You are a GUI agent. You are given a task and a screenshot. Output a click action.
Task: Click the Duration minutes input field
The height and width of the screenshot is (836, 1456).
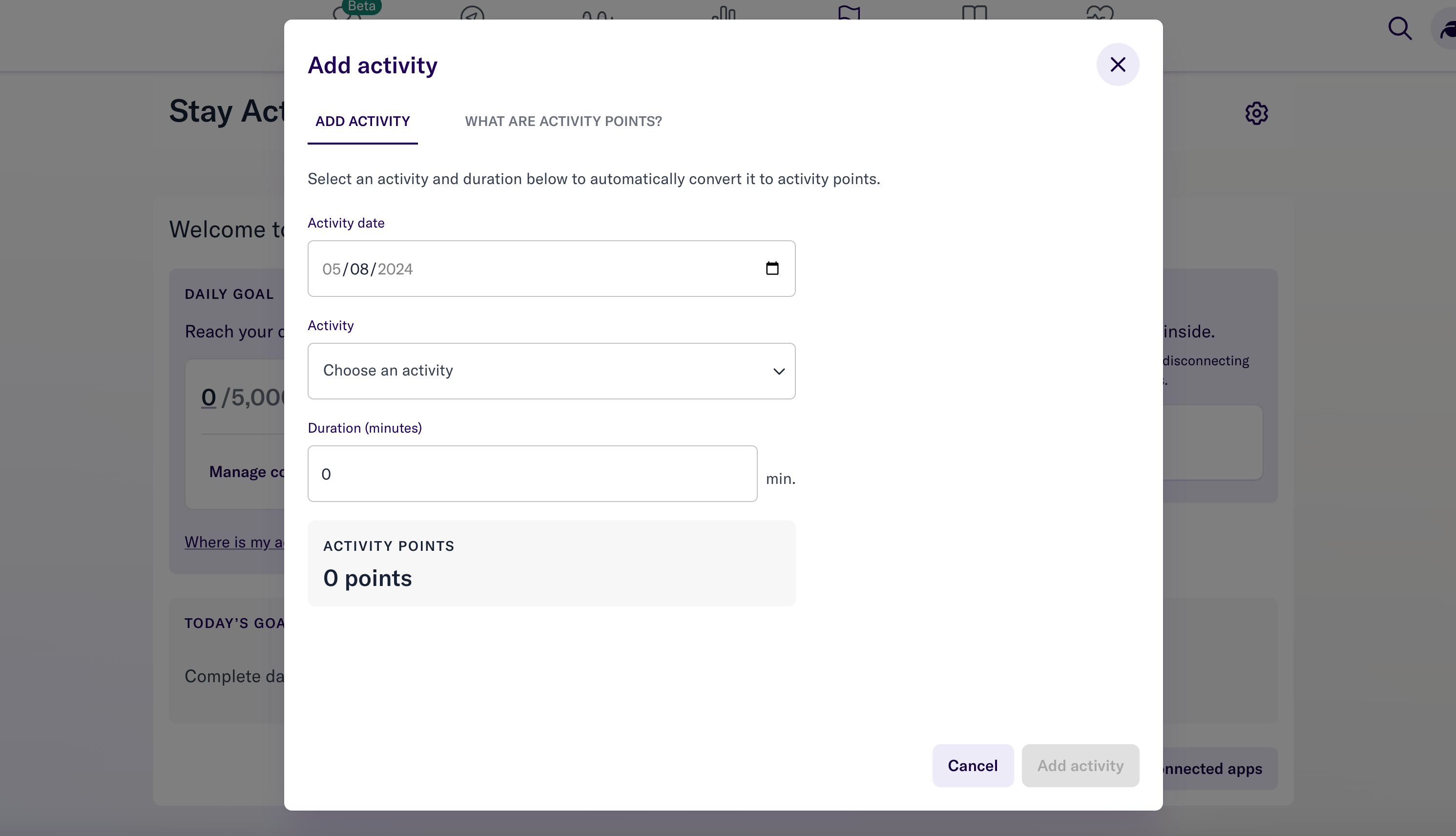tap(532, 473)
